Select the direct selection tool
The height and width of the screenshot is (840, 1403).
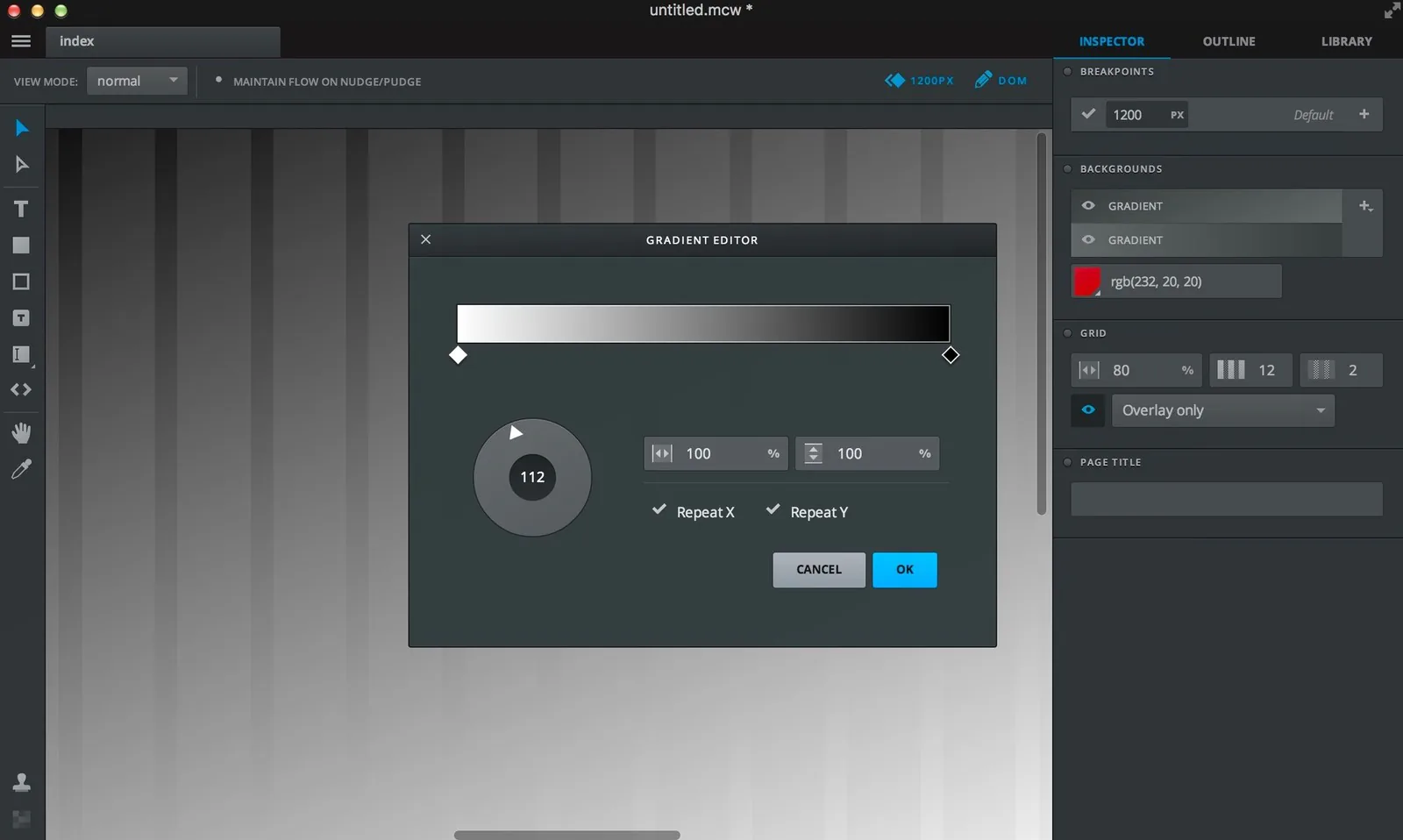point(22,164)
